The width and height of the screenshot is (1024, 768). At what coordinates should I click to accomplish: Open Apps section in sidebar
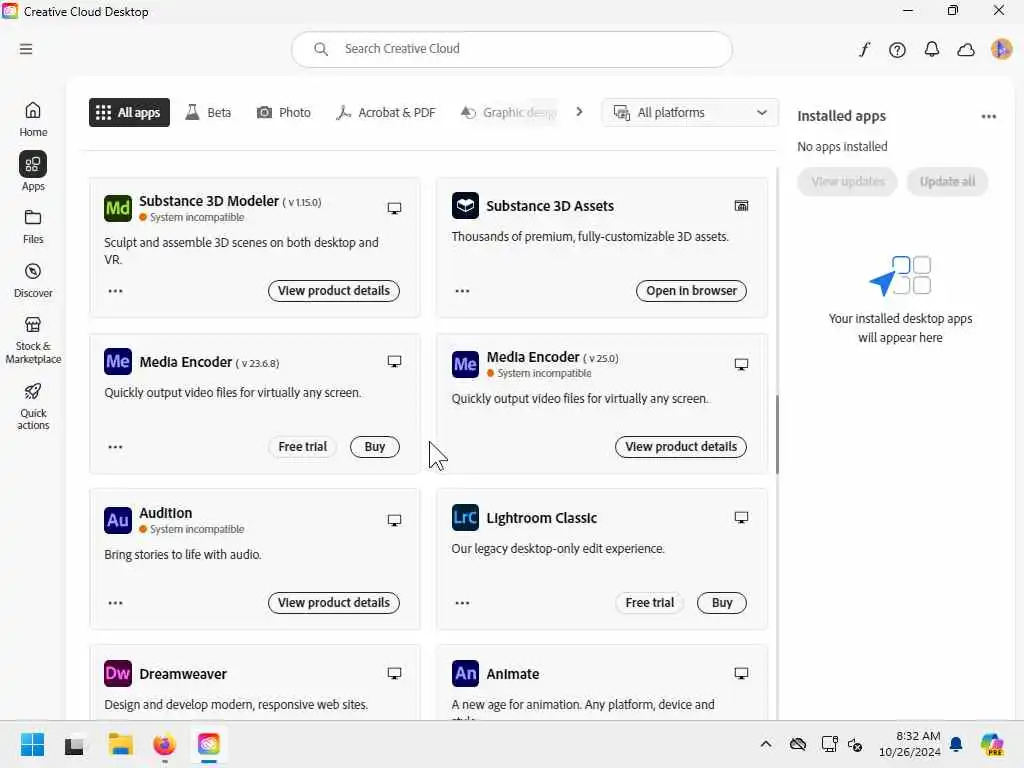[33, 171]
